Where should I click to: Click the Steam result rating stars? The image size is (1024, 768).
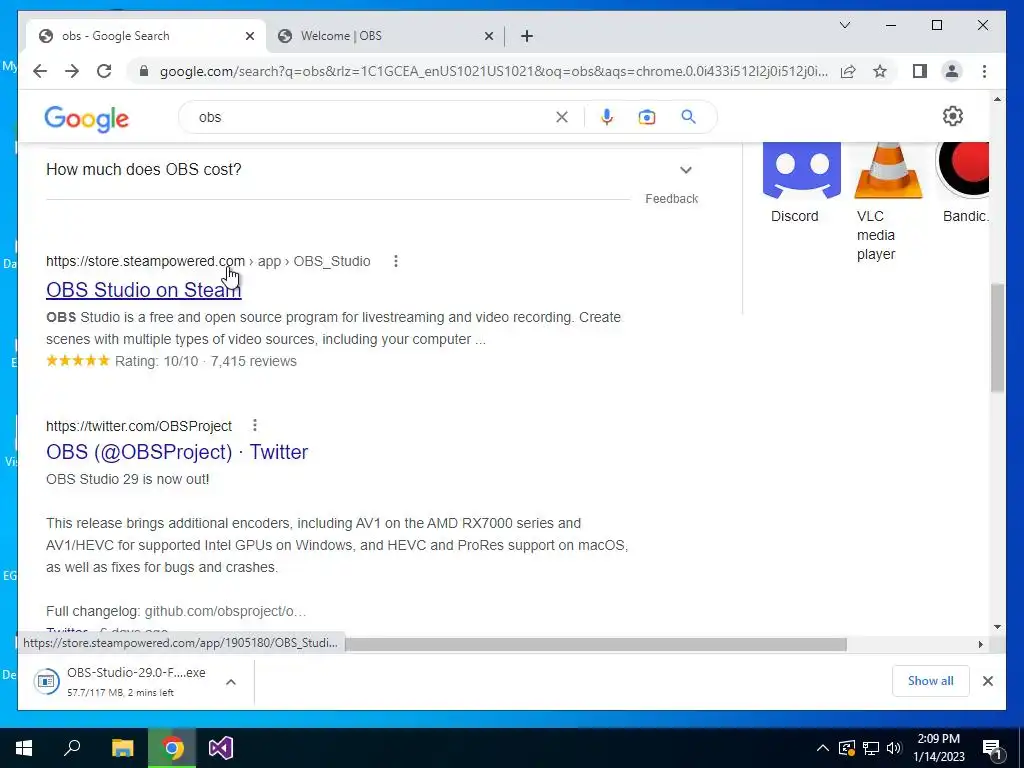(78, 361)
